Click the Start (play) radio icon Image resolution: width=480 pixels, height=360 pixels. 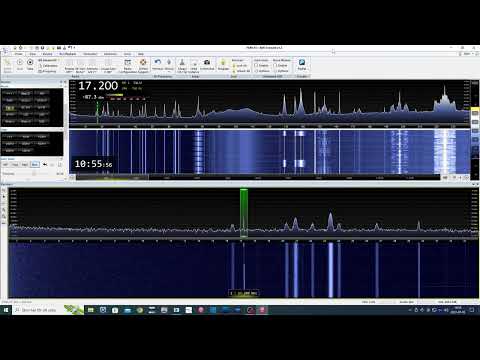click(20, 62)
